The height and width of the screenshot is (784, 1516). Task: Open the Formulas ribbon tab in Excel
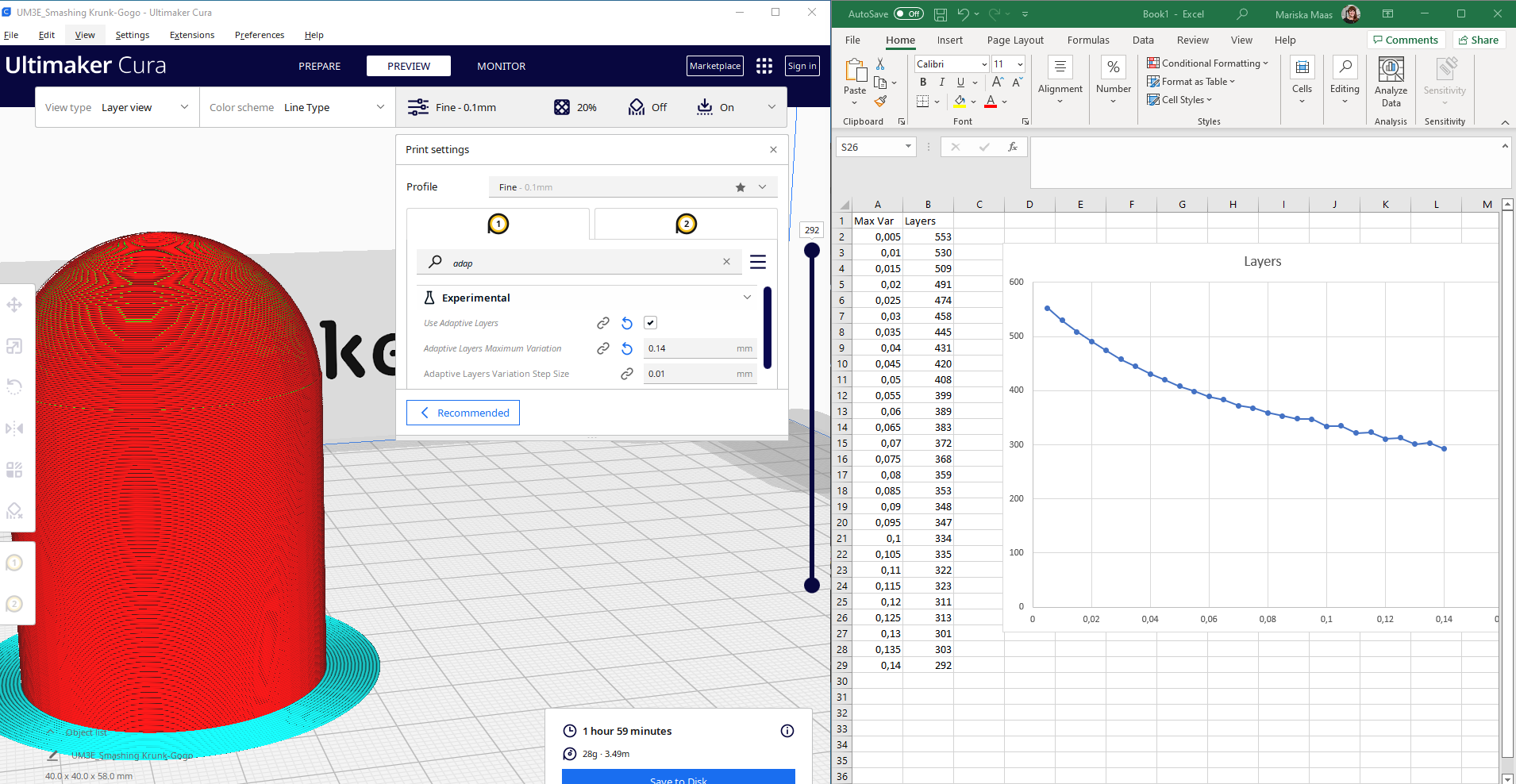pyautogui.click(x=1087, y=40)
